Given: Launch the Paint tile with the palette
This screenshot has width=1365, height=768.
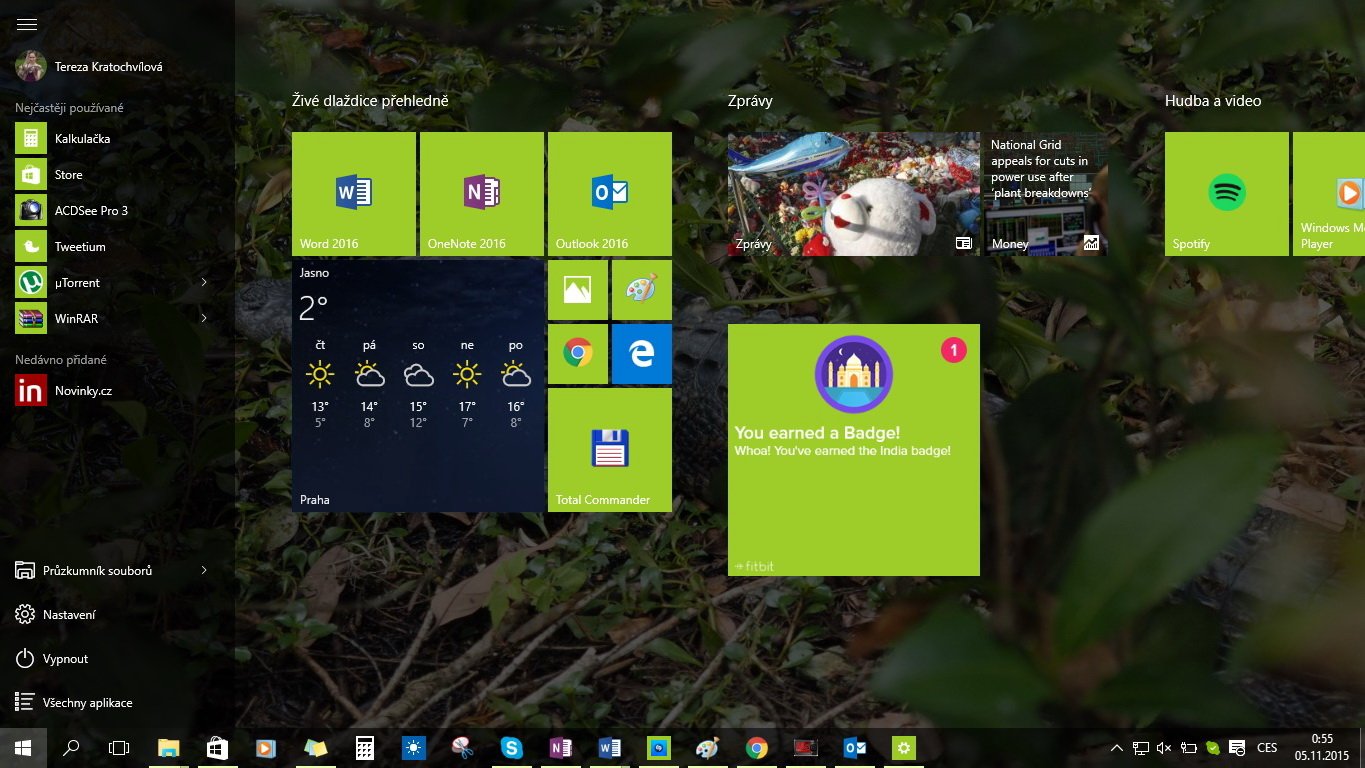Looking at the screenshot, I should tap(642, 290).
